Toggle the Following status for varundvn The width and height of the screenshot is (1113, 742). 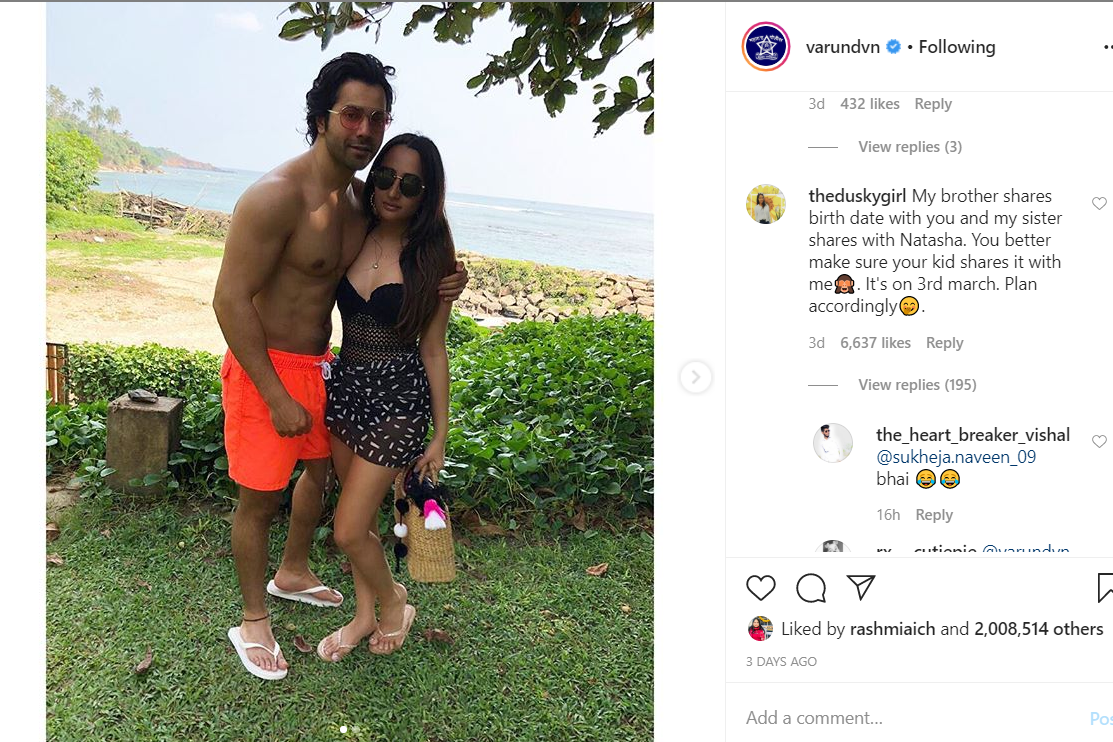pyautogui.click(x=956, y=47)
